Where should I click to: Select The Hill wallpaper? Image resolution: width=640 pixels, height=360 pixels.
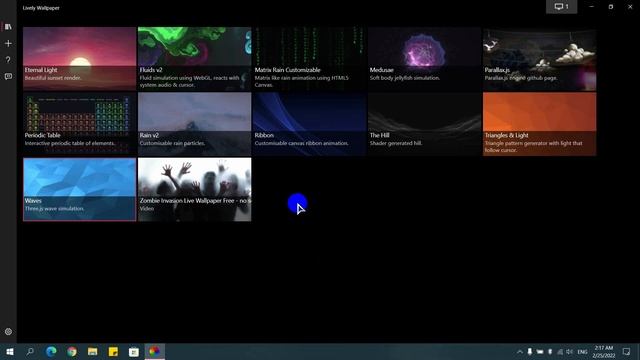coord(424,124)
